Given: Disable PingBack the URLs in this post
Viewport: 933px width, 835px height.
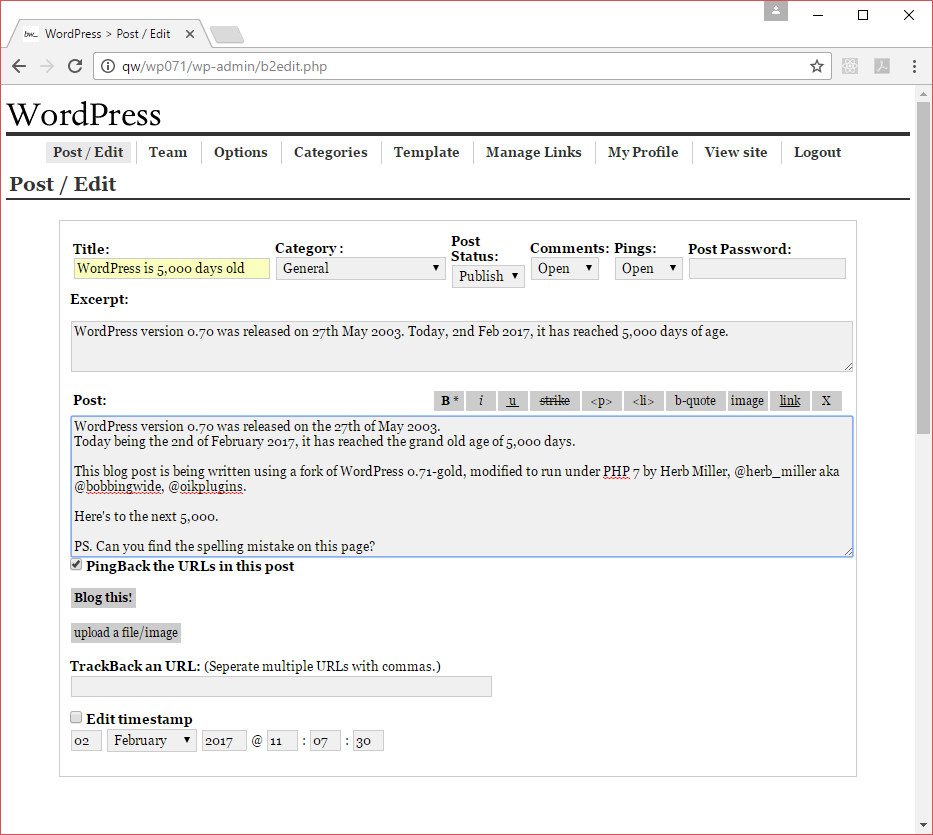Looking at the screenshot, I should coord(76,564).
